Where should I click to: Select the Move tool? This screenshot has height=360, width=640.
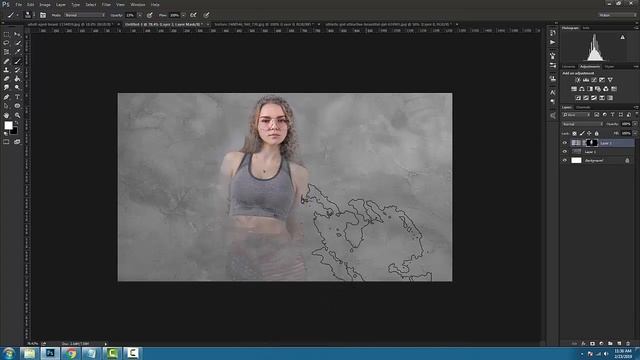pos(17,34)
